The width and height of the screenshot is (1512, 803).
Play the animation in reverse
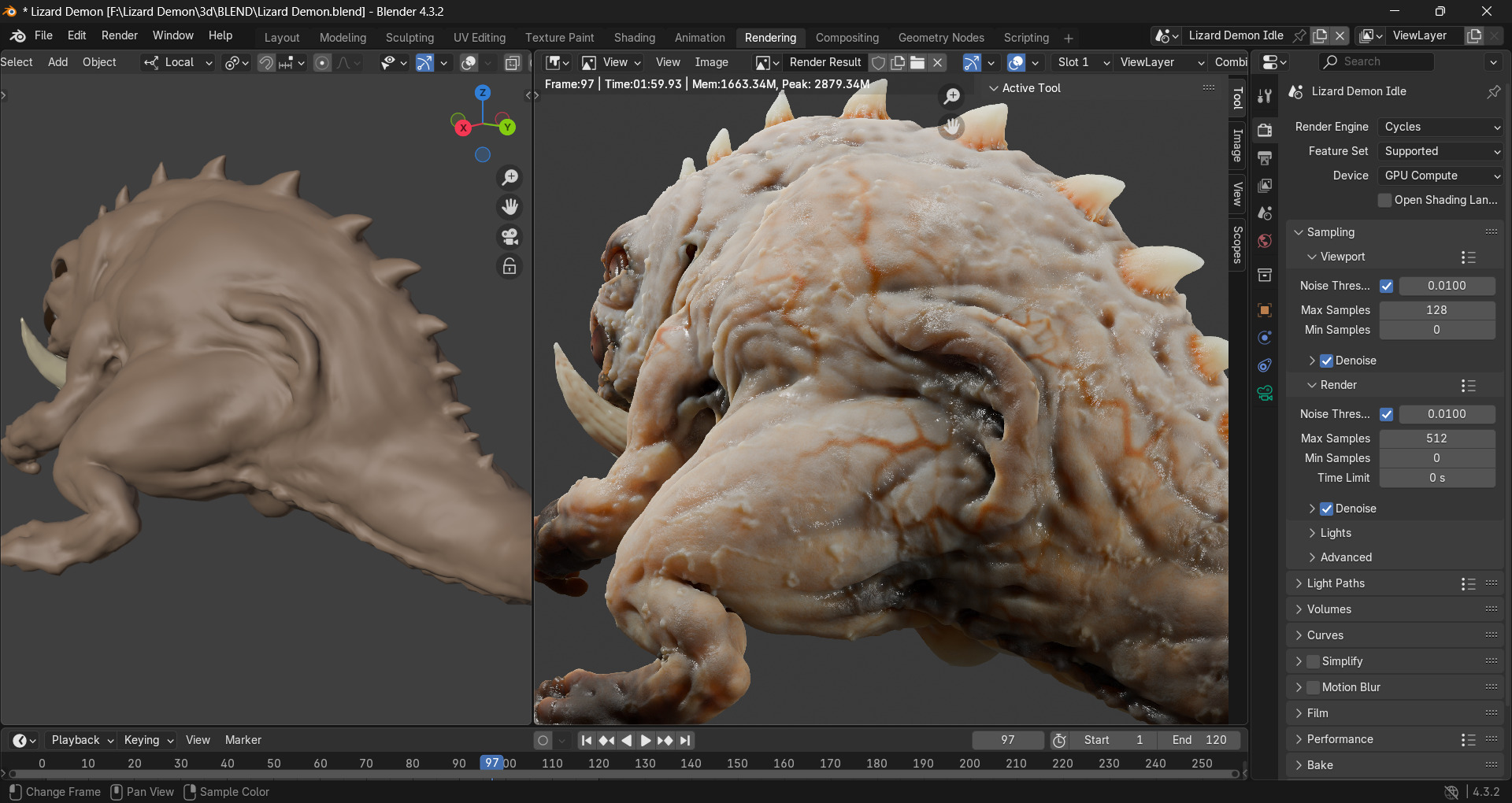[x=626, y=740]
